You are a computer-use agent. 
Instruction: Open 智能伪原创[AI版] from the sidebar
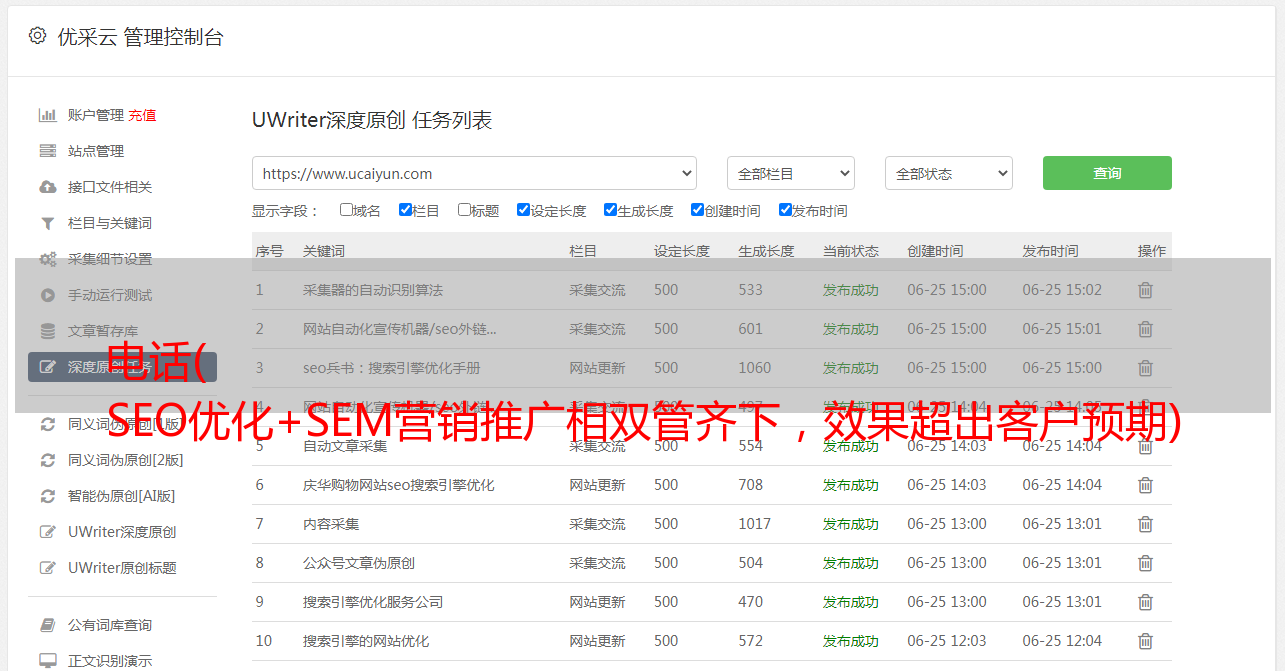[121, 496]
